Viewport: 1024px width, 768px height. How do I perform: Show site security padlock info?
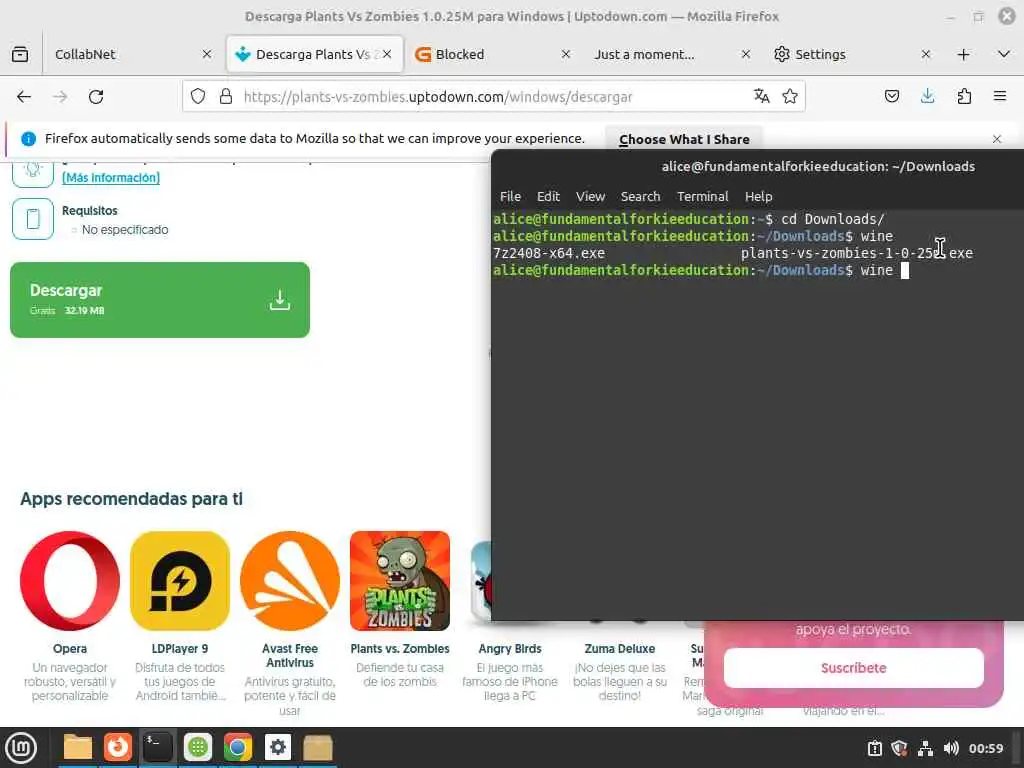click(226, 97)
